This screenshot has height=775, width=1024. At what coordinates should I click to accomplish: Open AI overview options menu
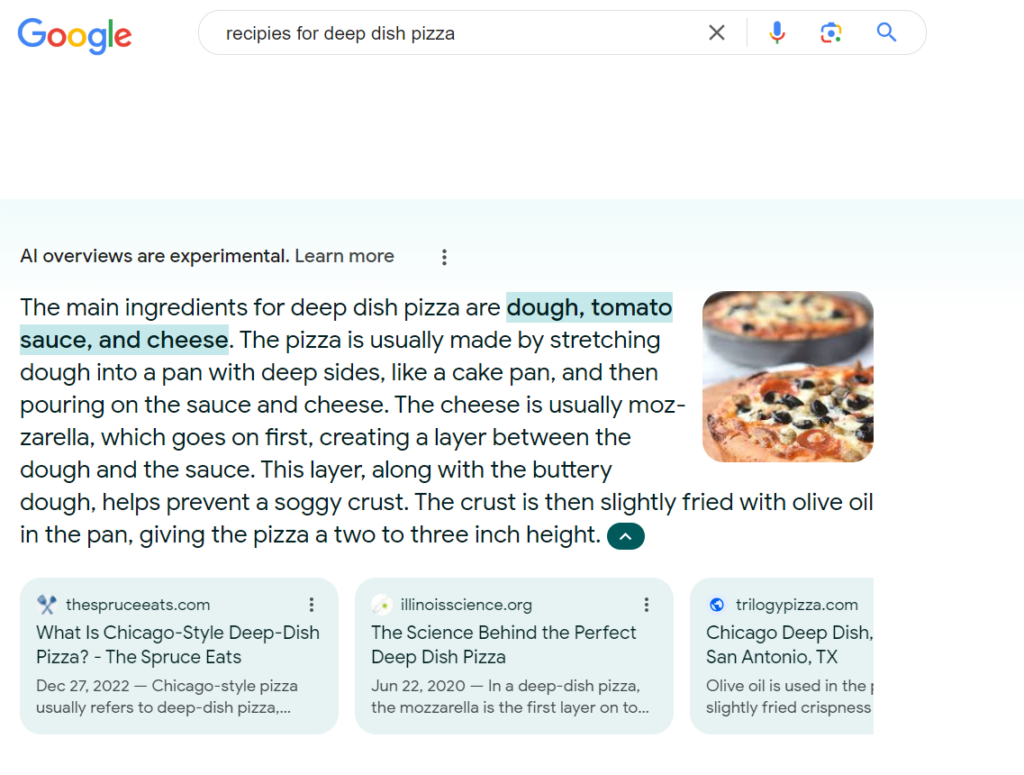[444, 257]
